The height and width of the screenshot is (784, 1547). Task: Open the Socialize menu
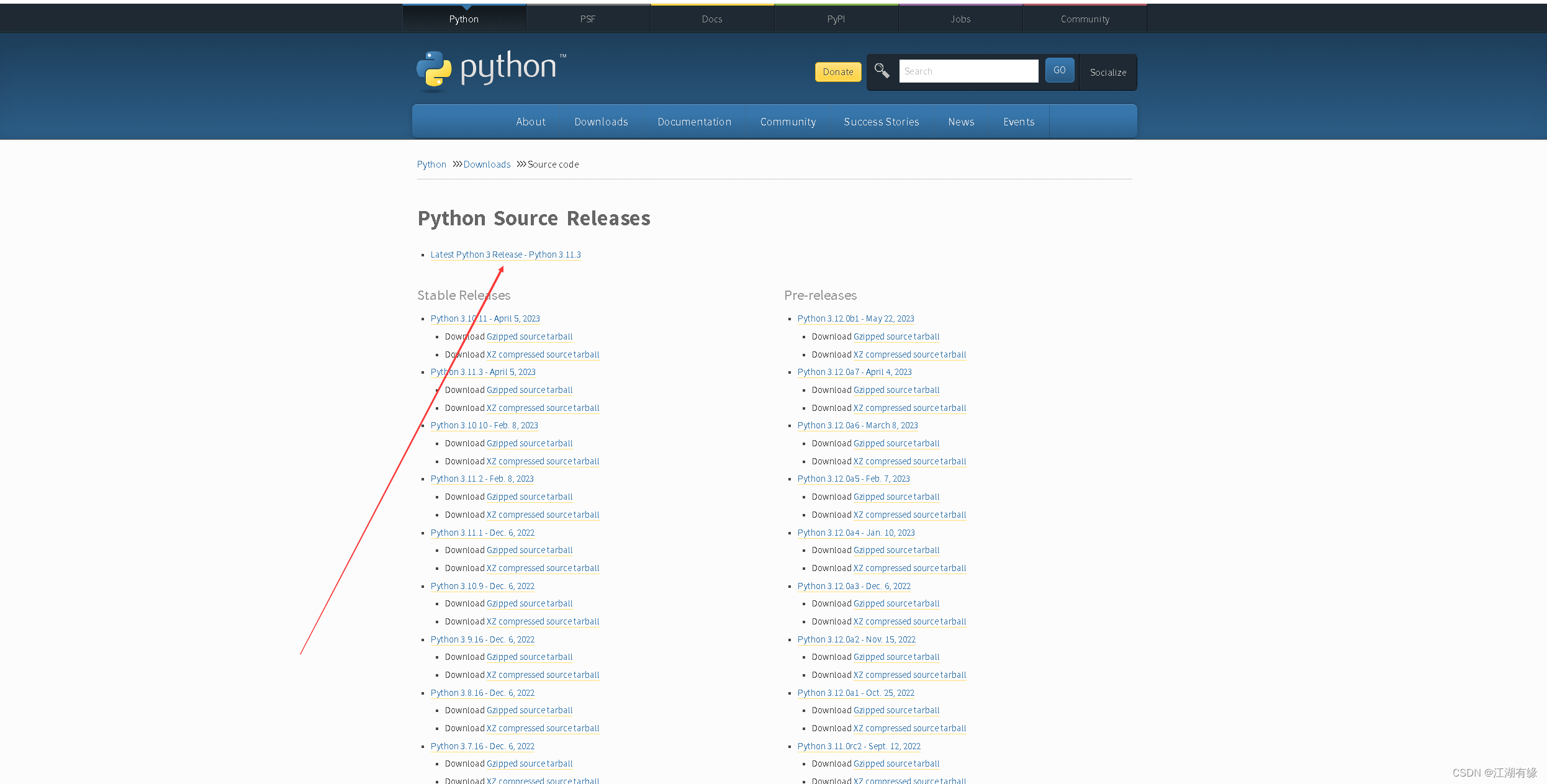coord(1108,73)
